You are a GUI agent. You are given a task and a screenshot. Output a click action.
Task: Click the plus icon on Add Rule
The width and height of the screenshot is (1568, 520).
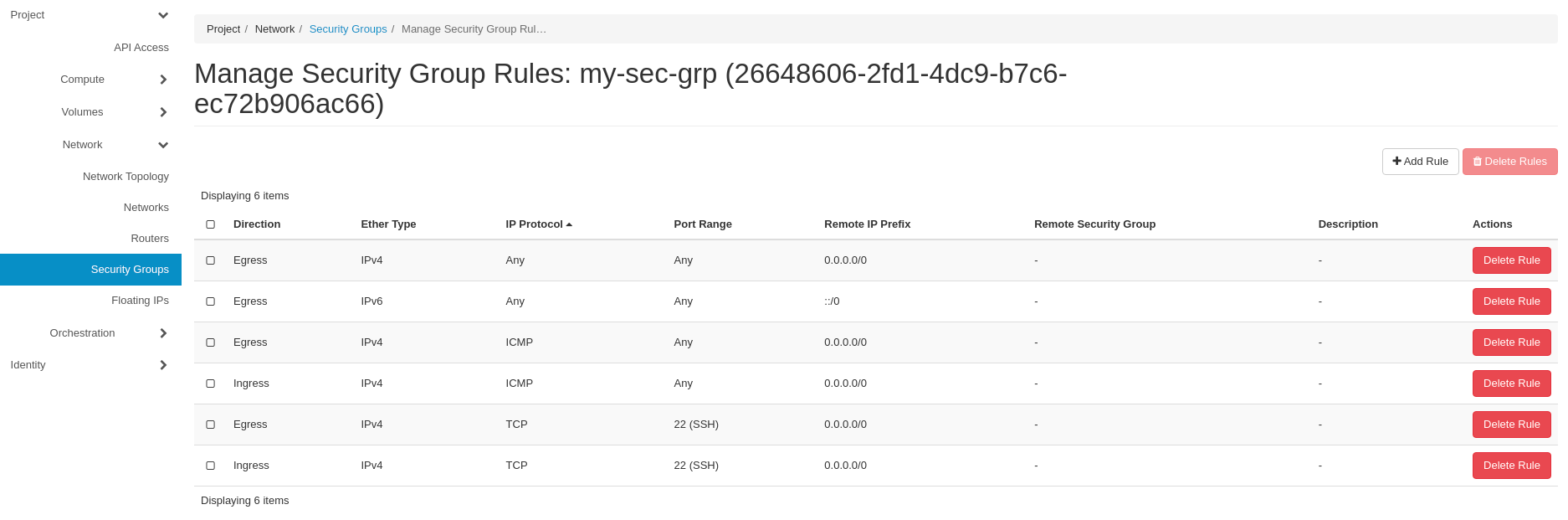[x=1396, y=161]
